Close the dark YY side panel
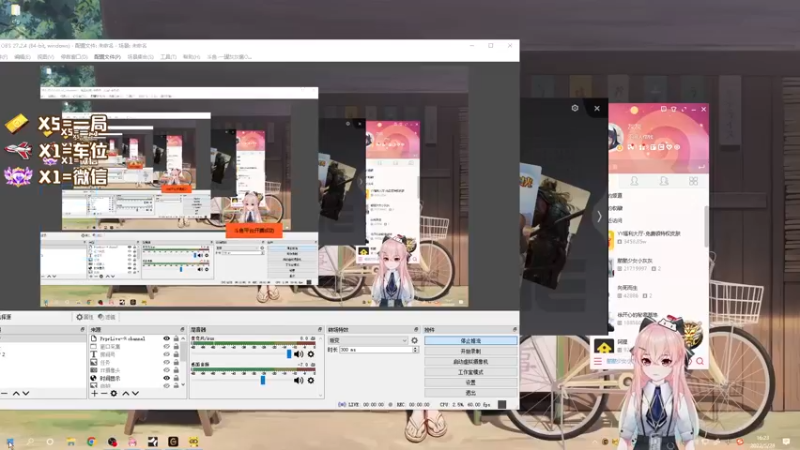 click(x=597, y=108)
